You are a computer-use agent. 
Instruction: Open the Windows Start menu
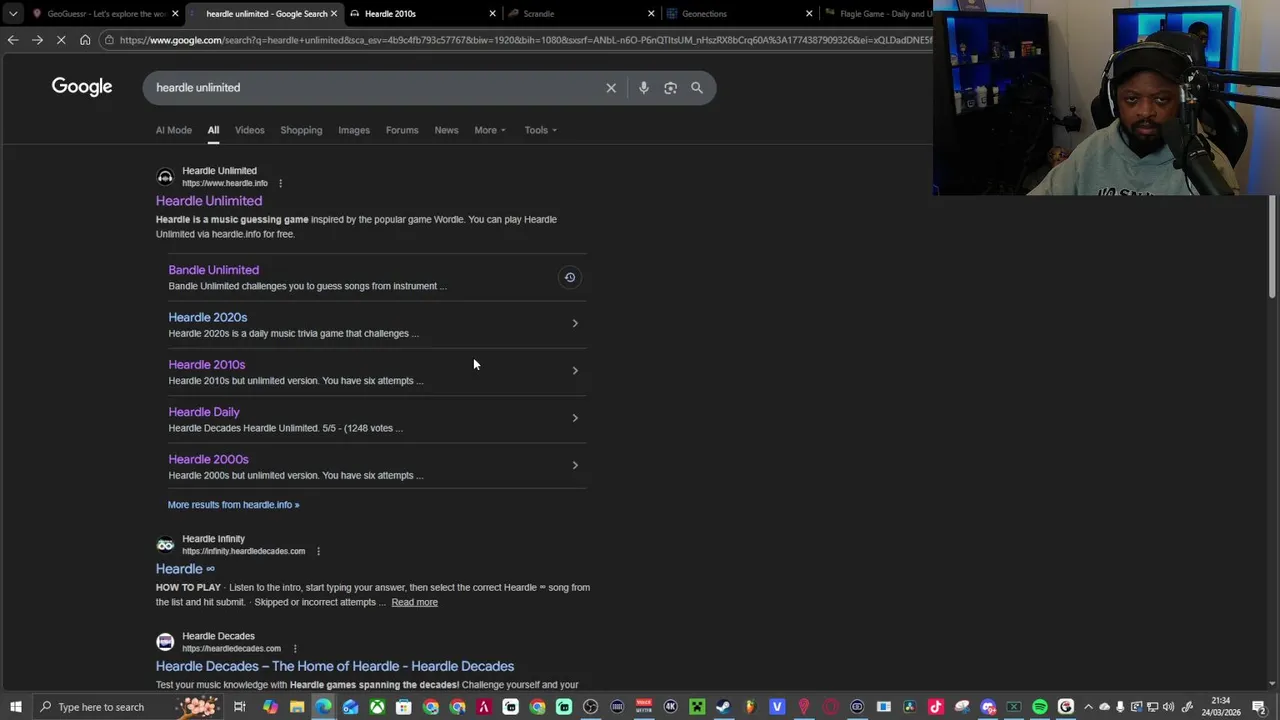pos(16,707)
